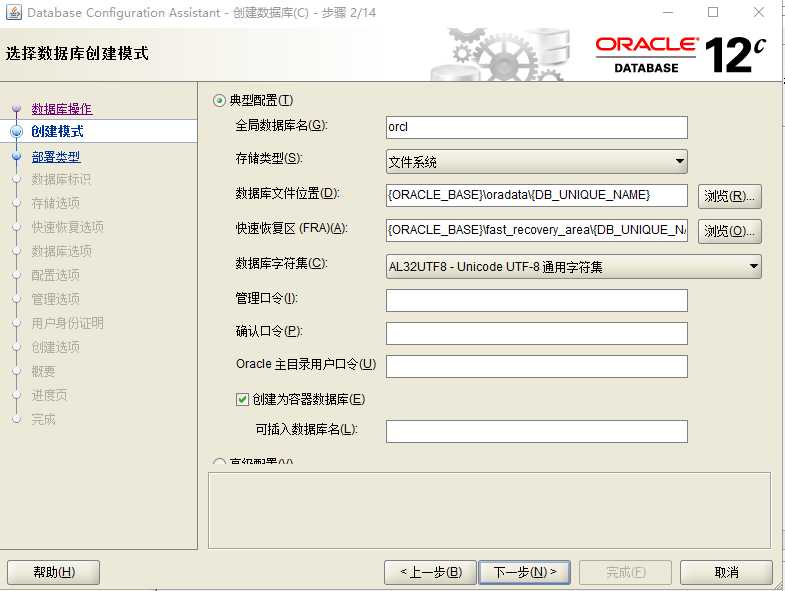Click the 进度页 step label
785x591 pixels.
coord(49,395)
